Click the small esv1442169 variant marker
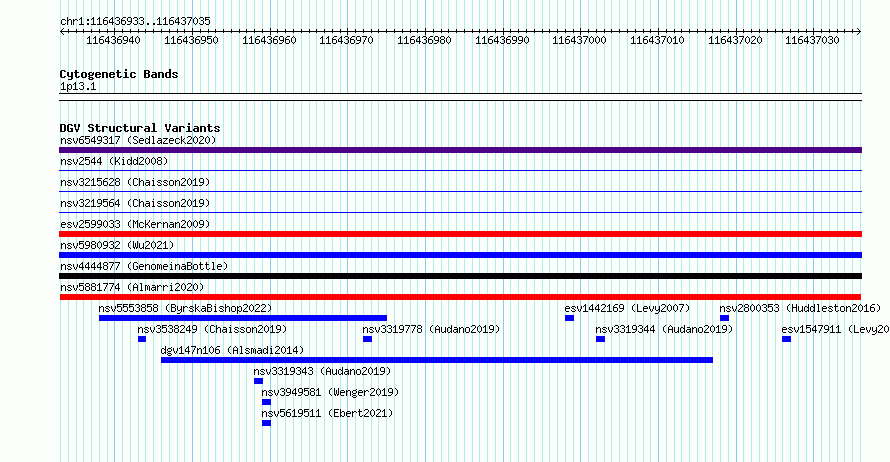 point(569,318)
